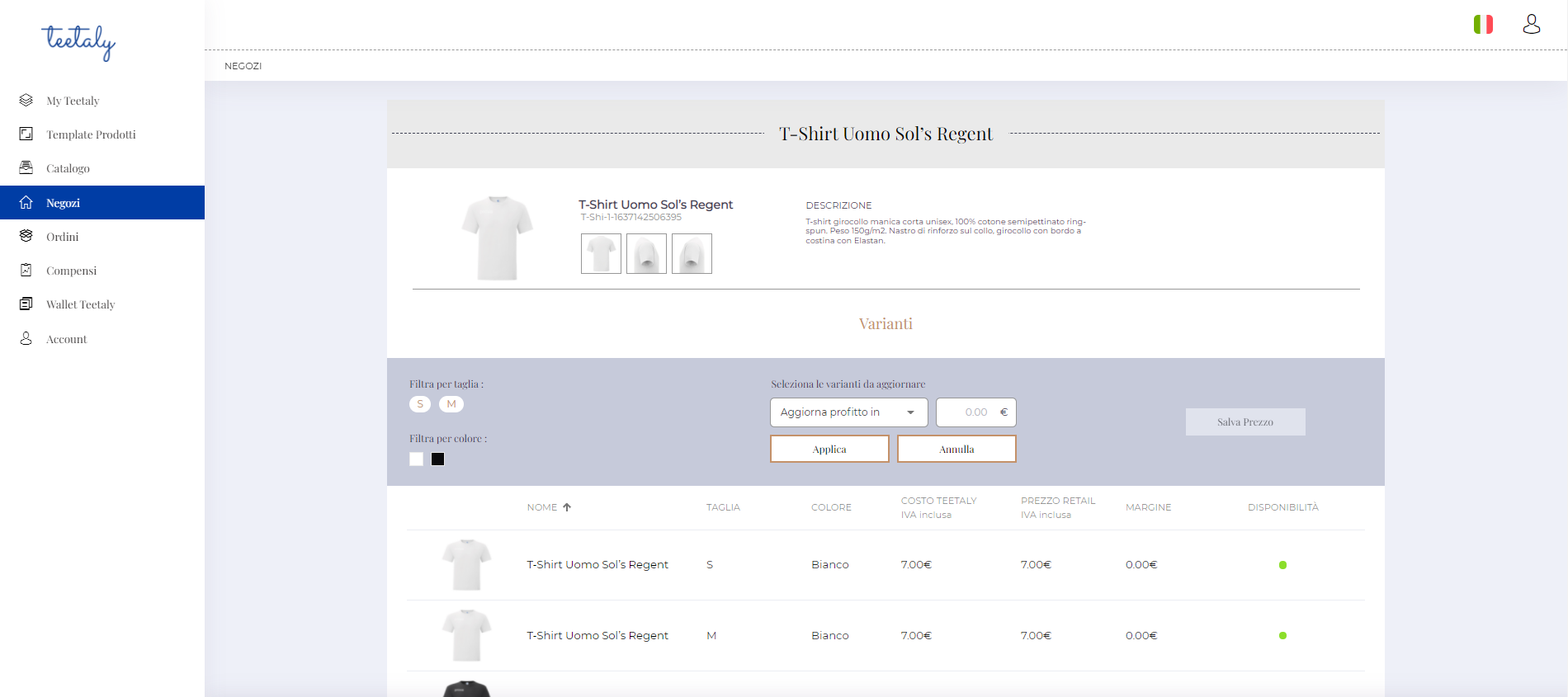Screen dimensions: 1568x697
Task: Click the Account person icon in sidebar
Action: point(26,338)
